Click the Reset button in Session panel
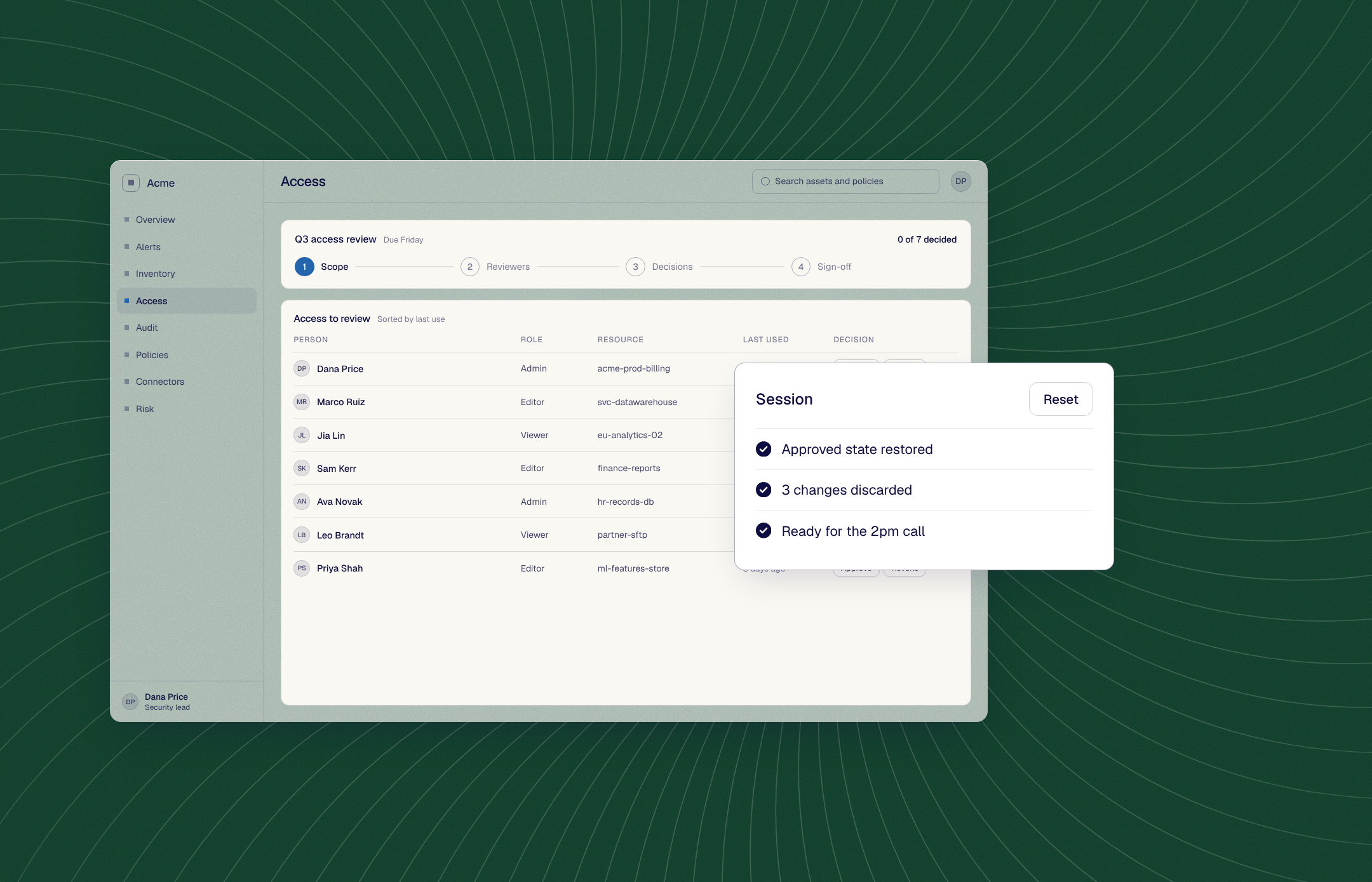 (x=1061, y=399)
